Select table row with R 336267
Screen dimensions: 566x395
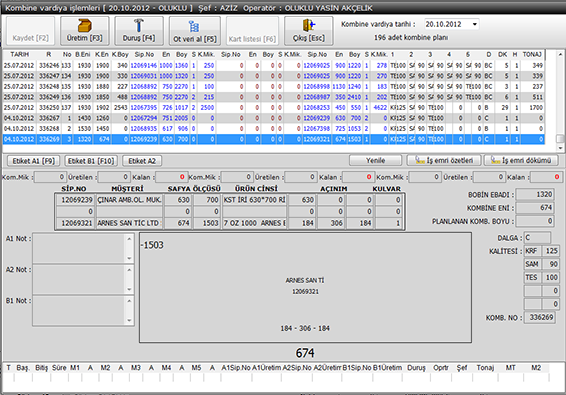point(274,118)
